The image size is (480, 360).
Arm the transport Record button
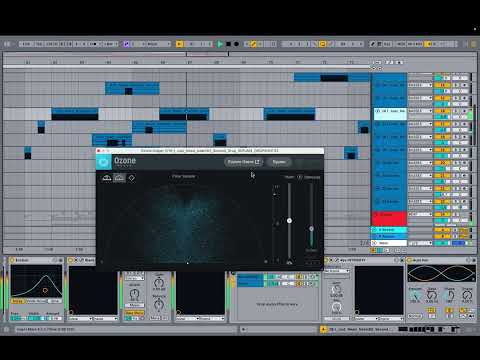tap(236, 44)
